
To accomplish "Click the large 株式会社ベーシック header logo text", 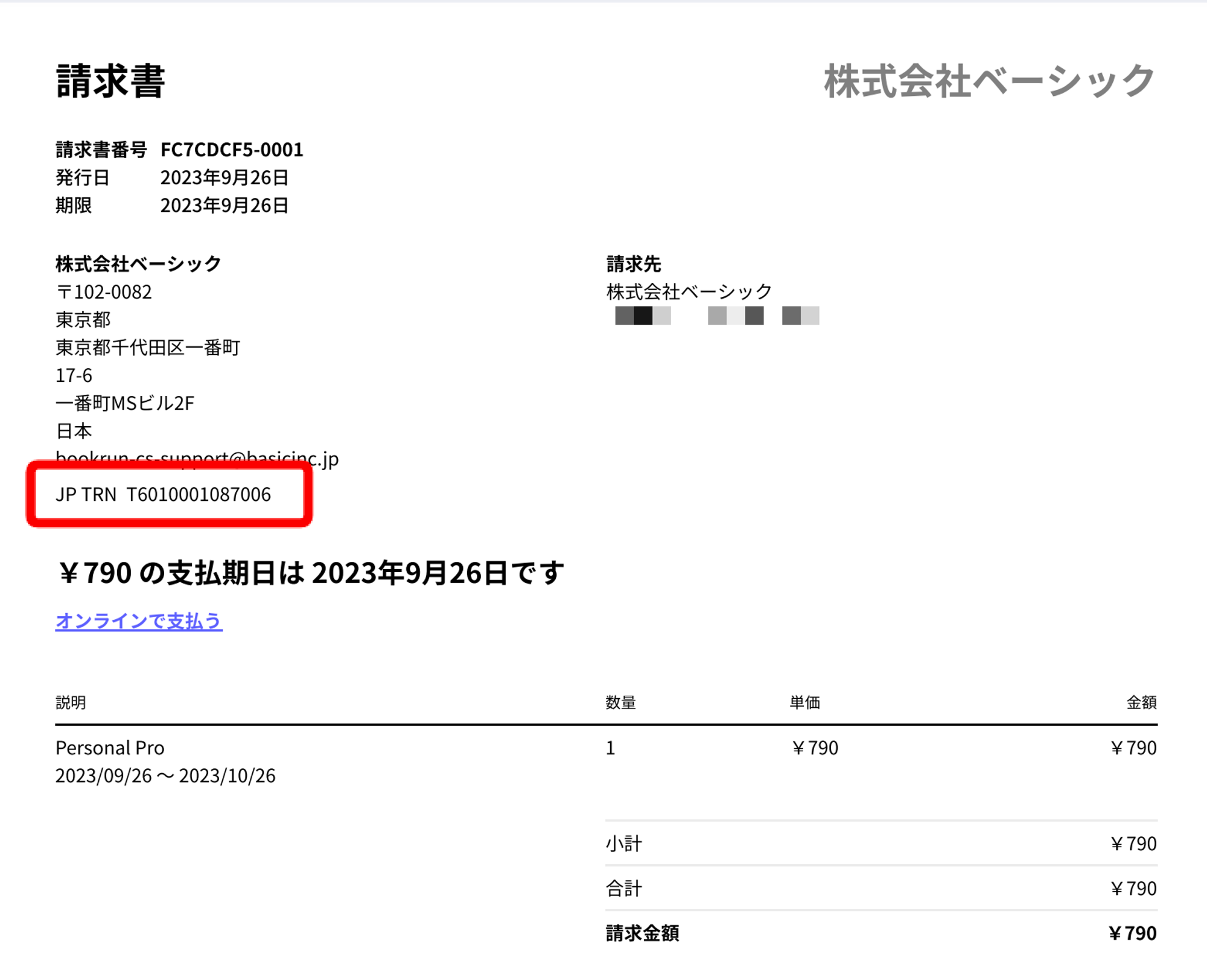I will tap(990, 81).
